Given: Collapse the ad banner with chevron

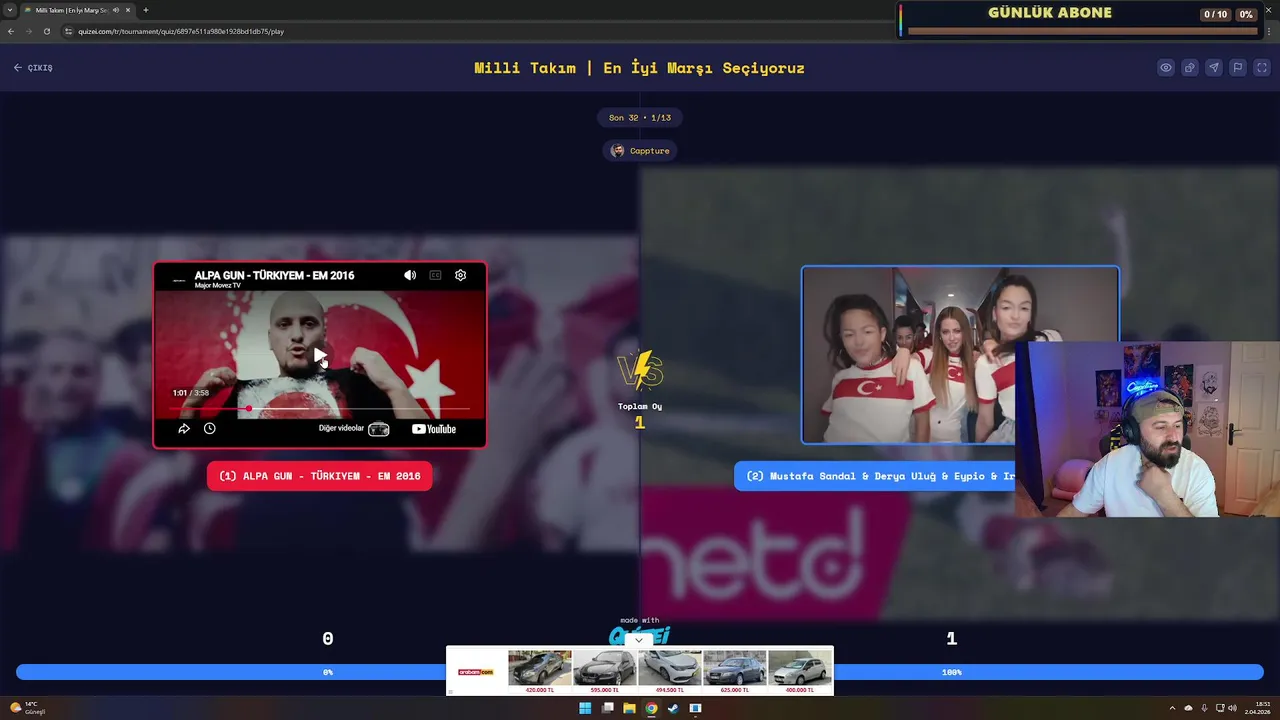Looking at the screenshot, I should [639, 640].
